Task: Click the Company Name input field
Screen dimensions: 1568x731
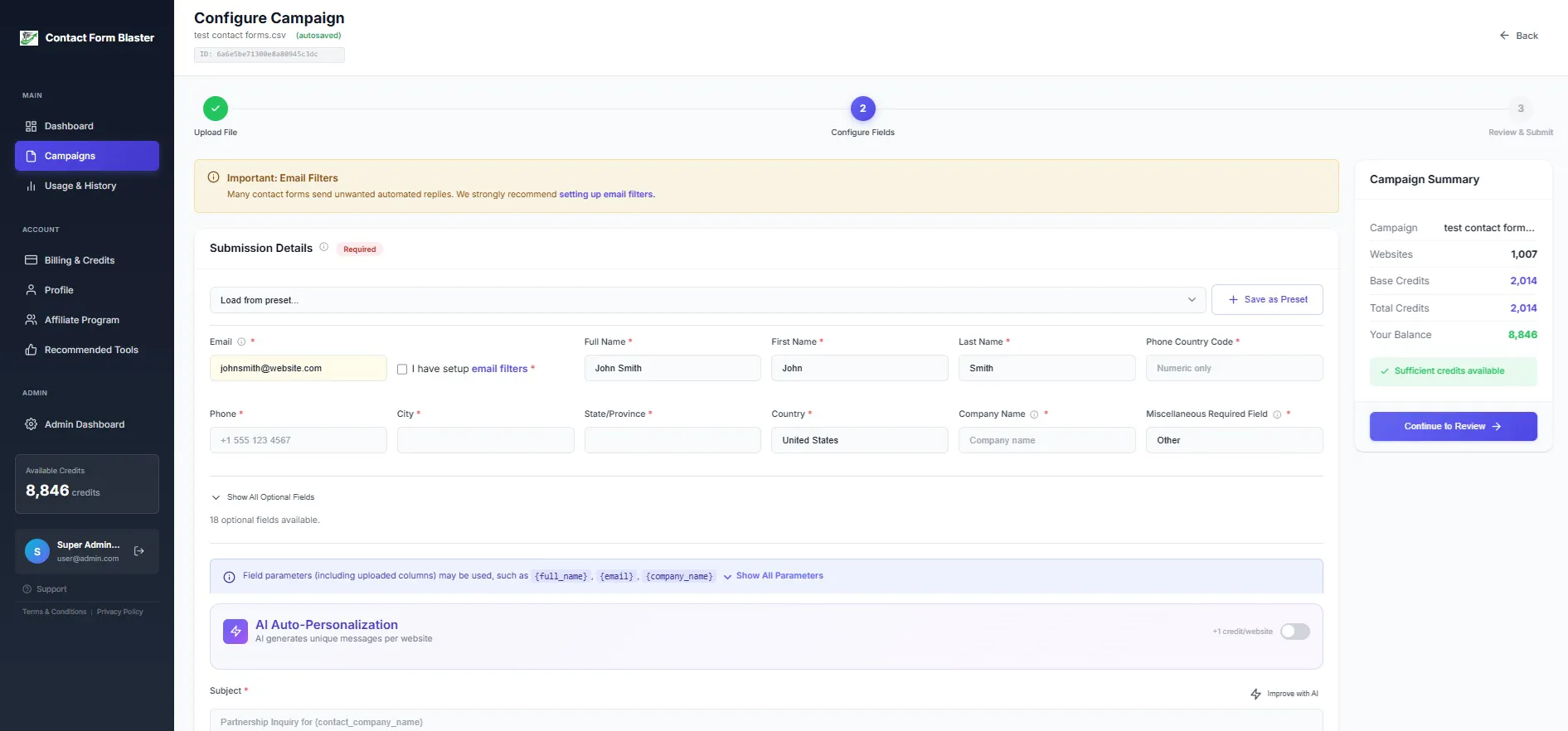Action: click(x=1046, y=440)
